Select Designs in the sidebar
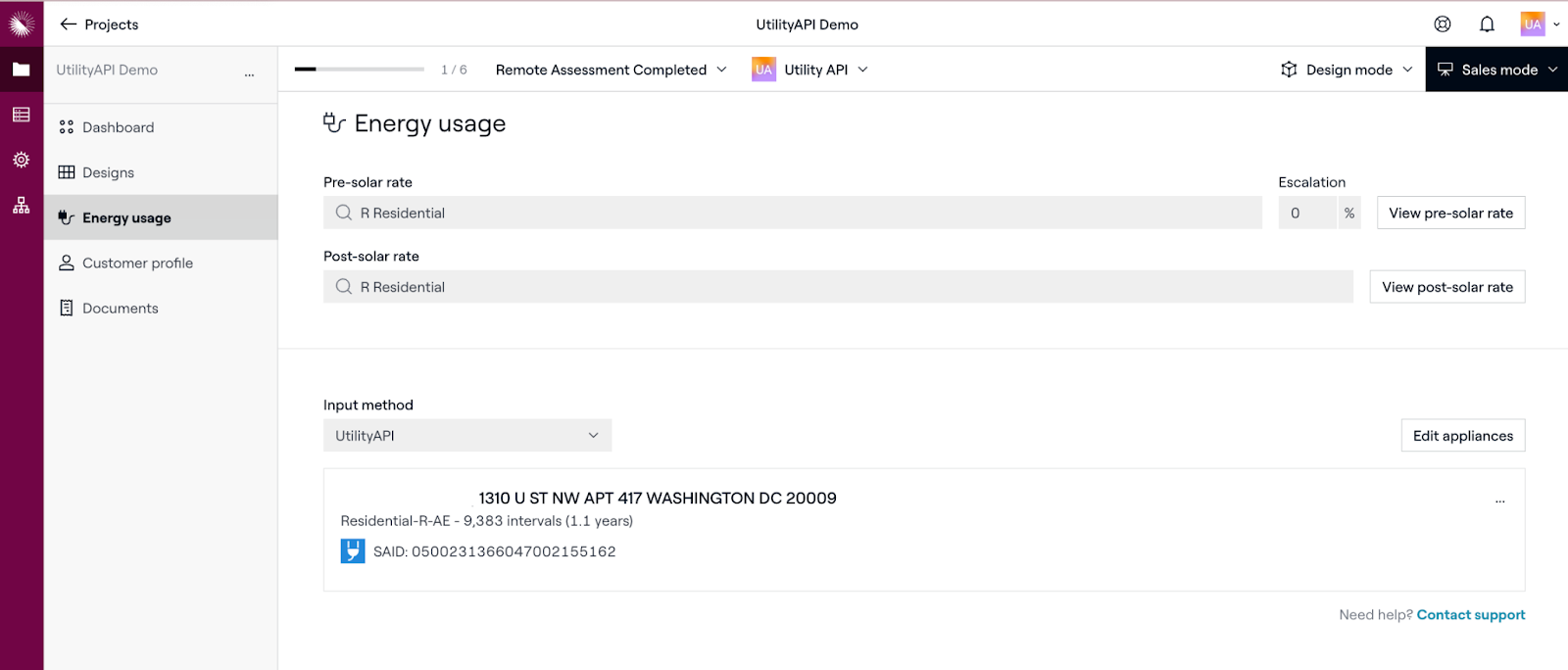The image size is (1568, 670). click(x=108, y=172)
